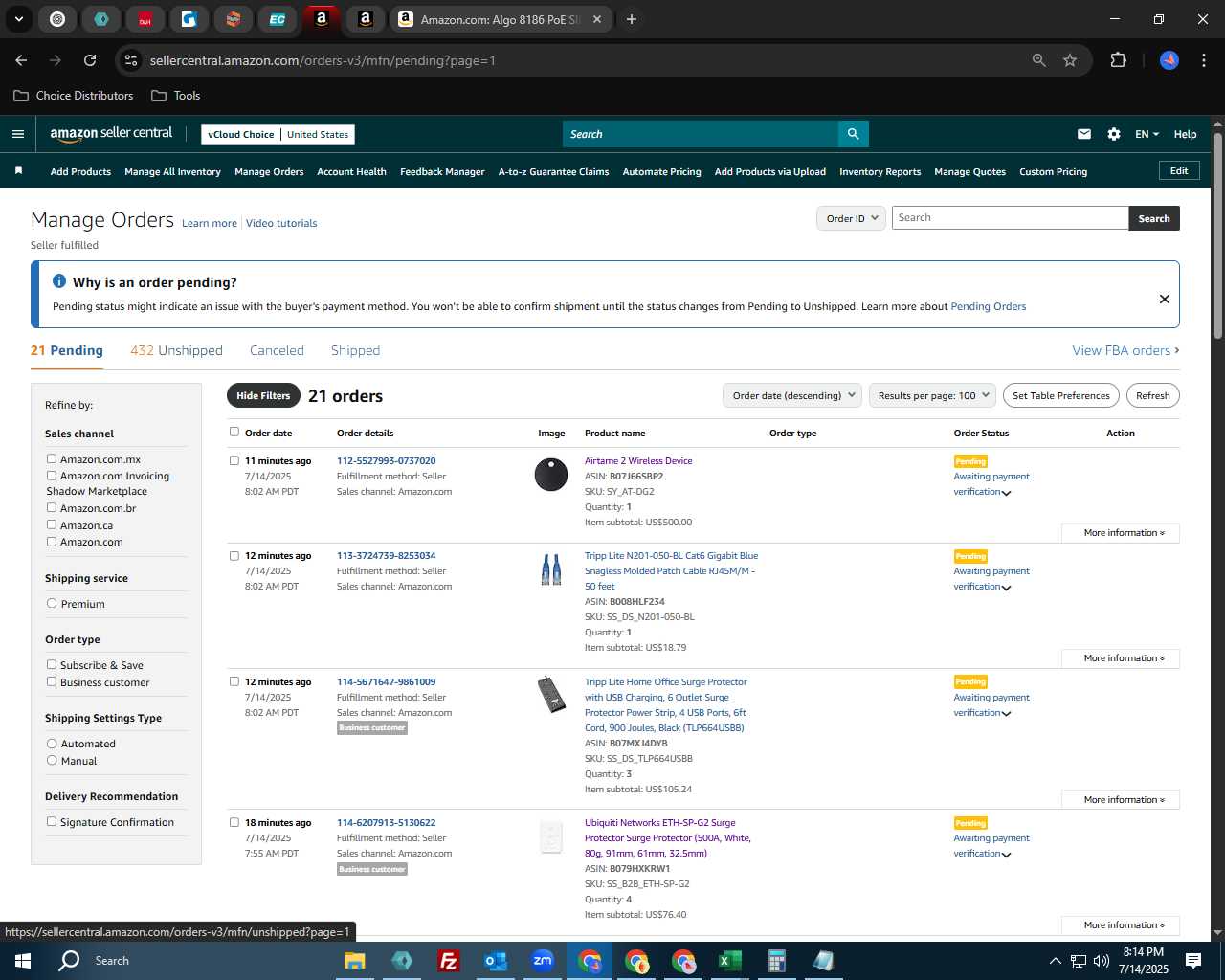Open the Seller Central settings gear

pyautogui.click(x=1114, y=134)
